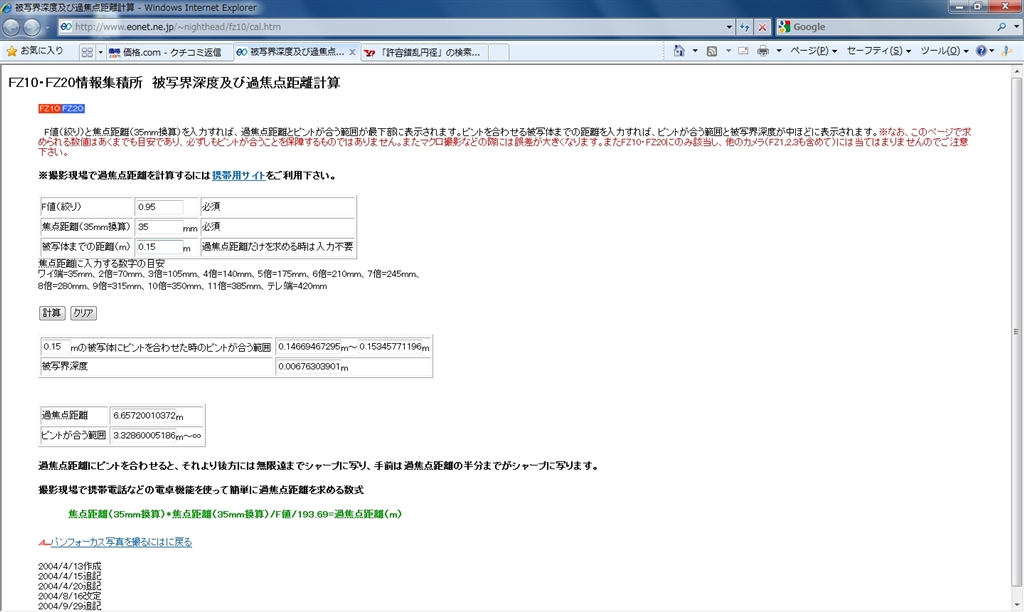The width and height of the screenshot is (1024, 612).
Task: Close the active 被写界深度 tab
Action: [353, 52]
